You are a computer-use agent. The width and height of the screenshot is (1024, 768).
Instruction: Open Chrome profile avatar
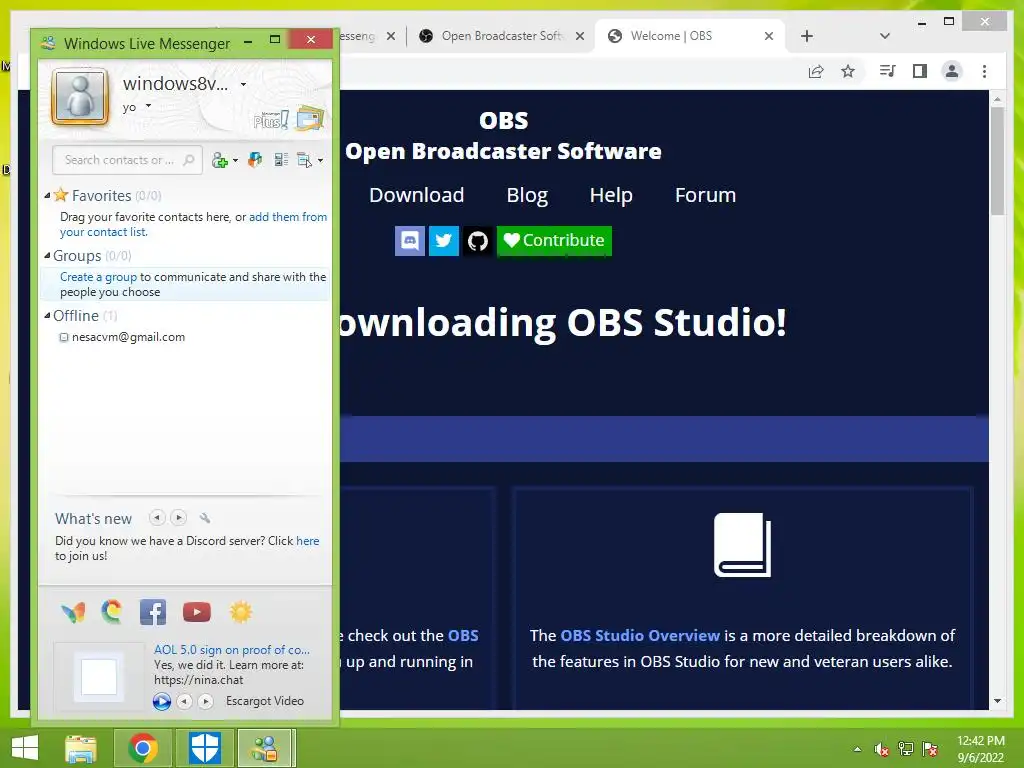coord(952,71)
